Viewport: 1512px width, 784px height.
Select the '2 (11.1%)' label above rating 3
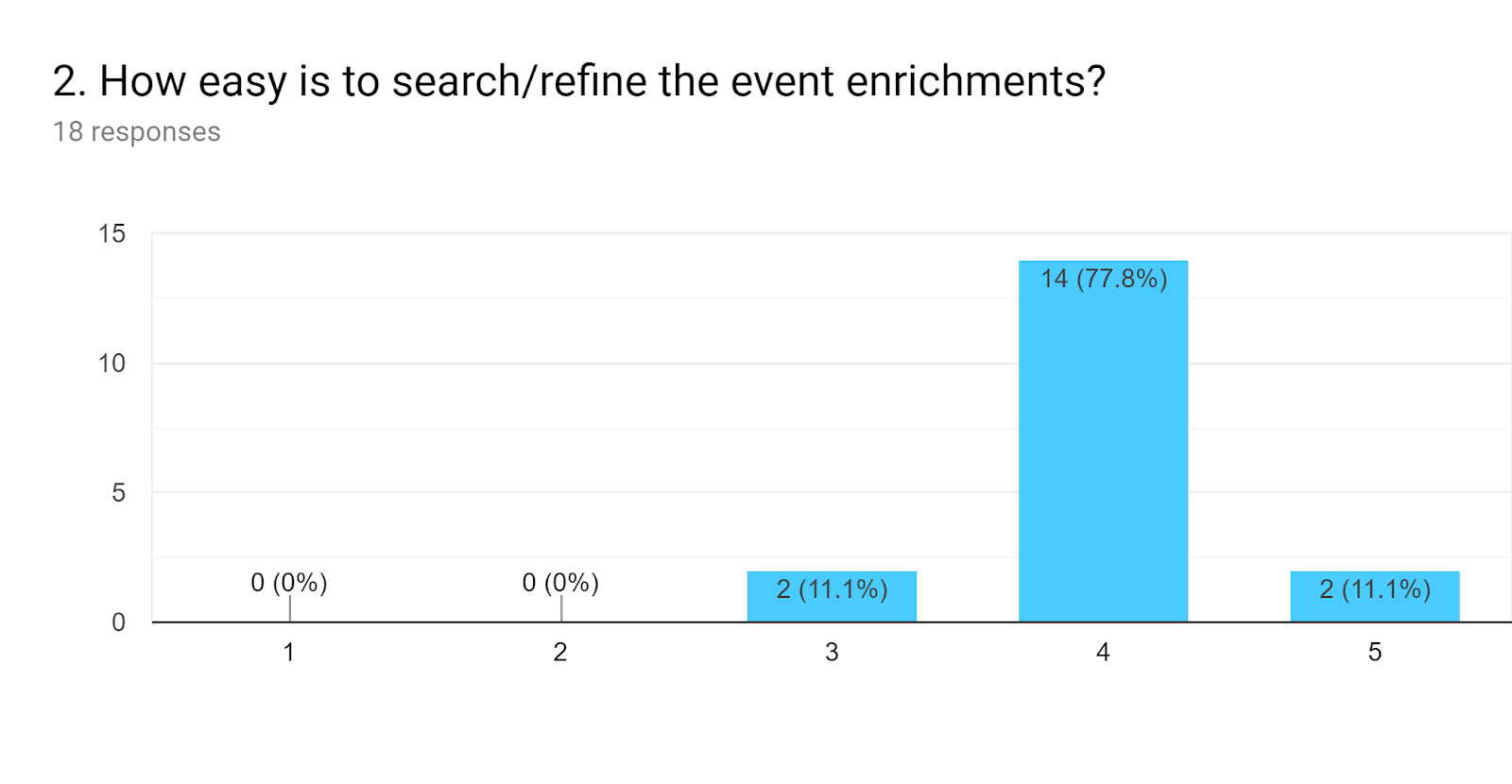(832, 589)
